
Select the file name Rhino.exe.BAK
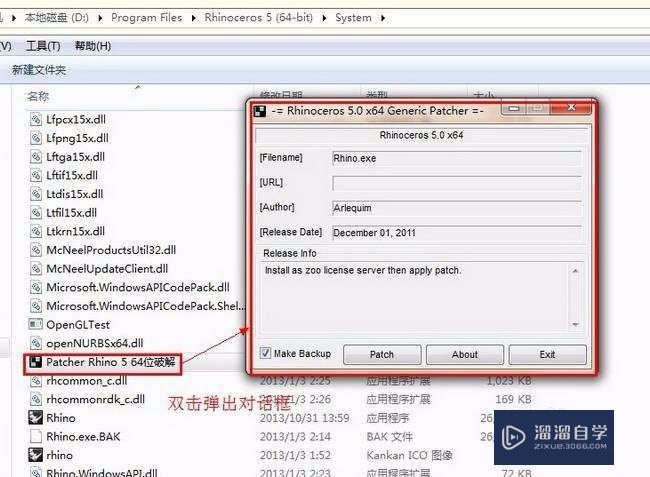click(x=83, y=436)
